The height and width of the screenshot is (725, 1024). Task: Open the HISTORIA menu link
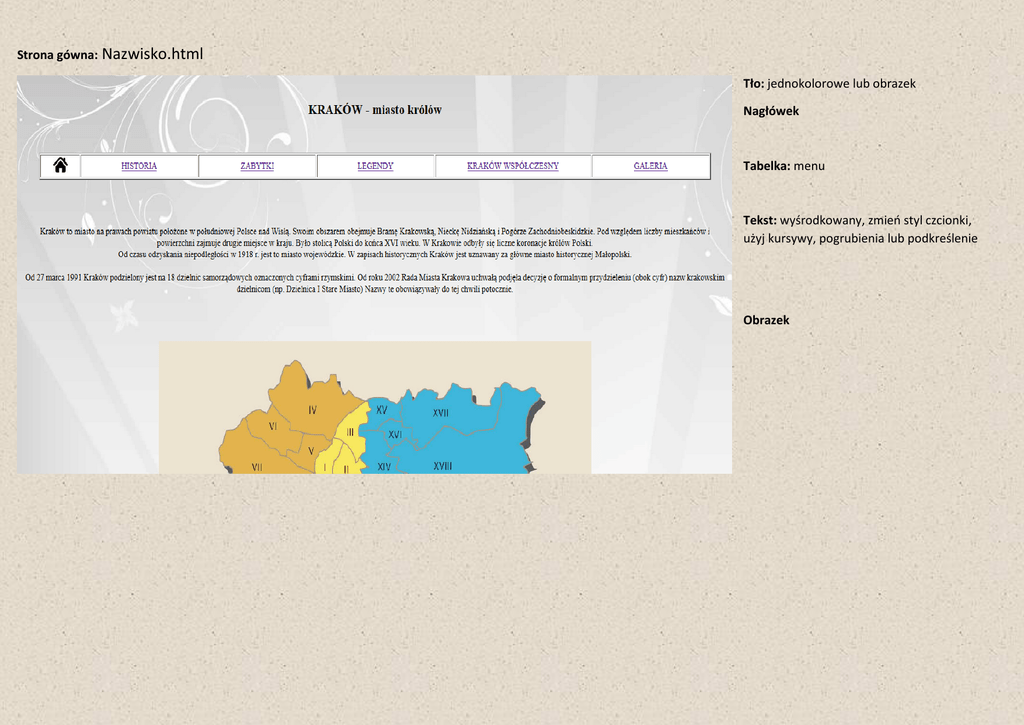click(139, 166)
